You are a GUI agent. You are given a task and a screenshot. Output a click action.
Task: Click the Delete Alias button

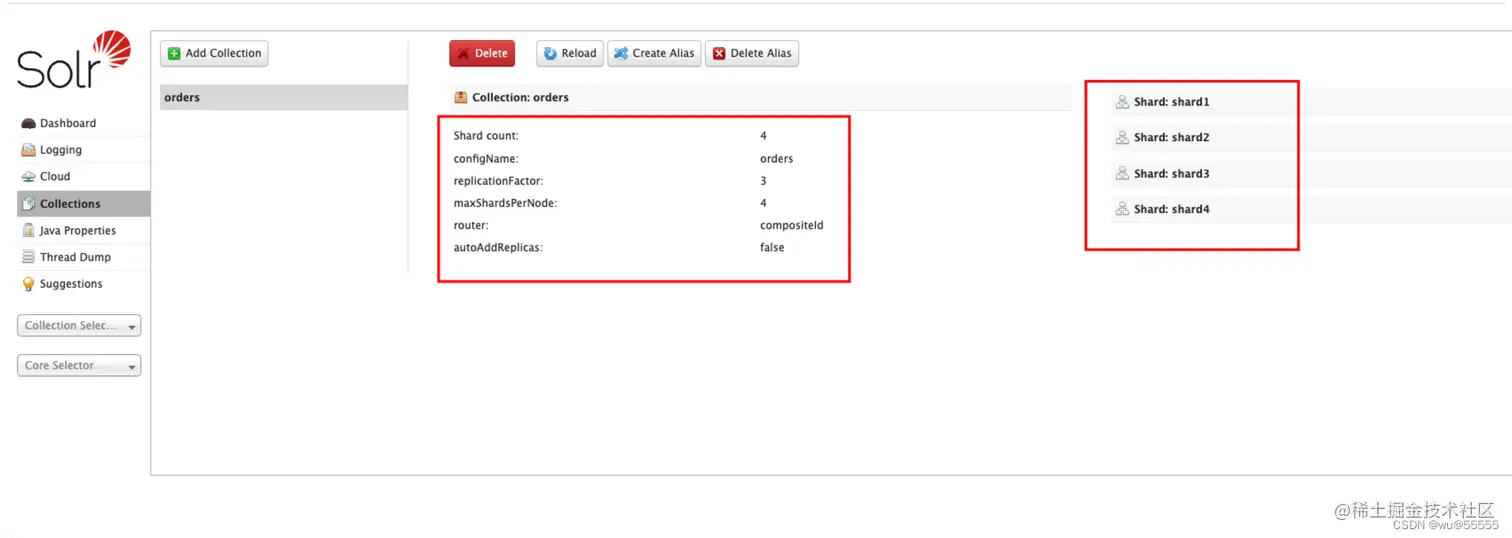(x=752, y=54)
